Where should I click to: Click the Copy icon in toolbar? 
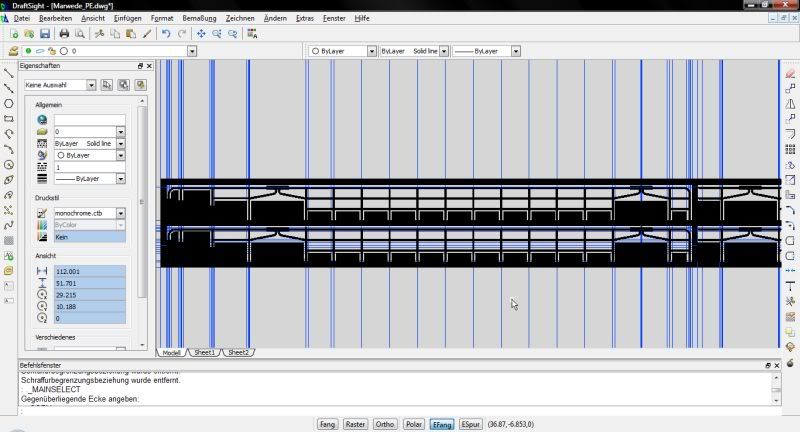click(115, 34)
